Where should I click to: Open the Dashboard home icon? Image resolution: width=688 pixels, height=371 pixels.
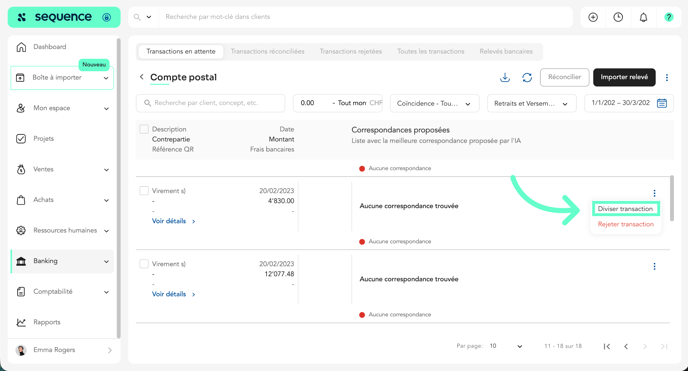(x=21, y=47)
